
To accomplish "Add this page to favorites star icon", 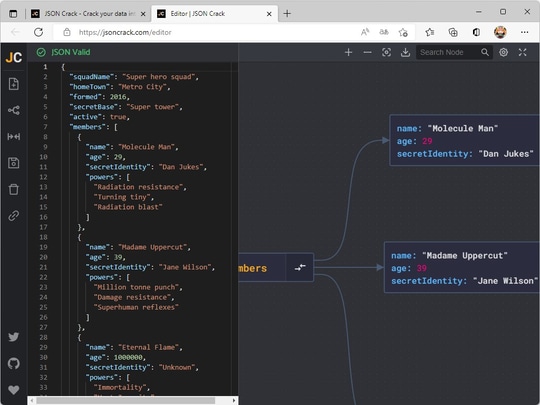I will click(403, 32).
